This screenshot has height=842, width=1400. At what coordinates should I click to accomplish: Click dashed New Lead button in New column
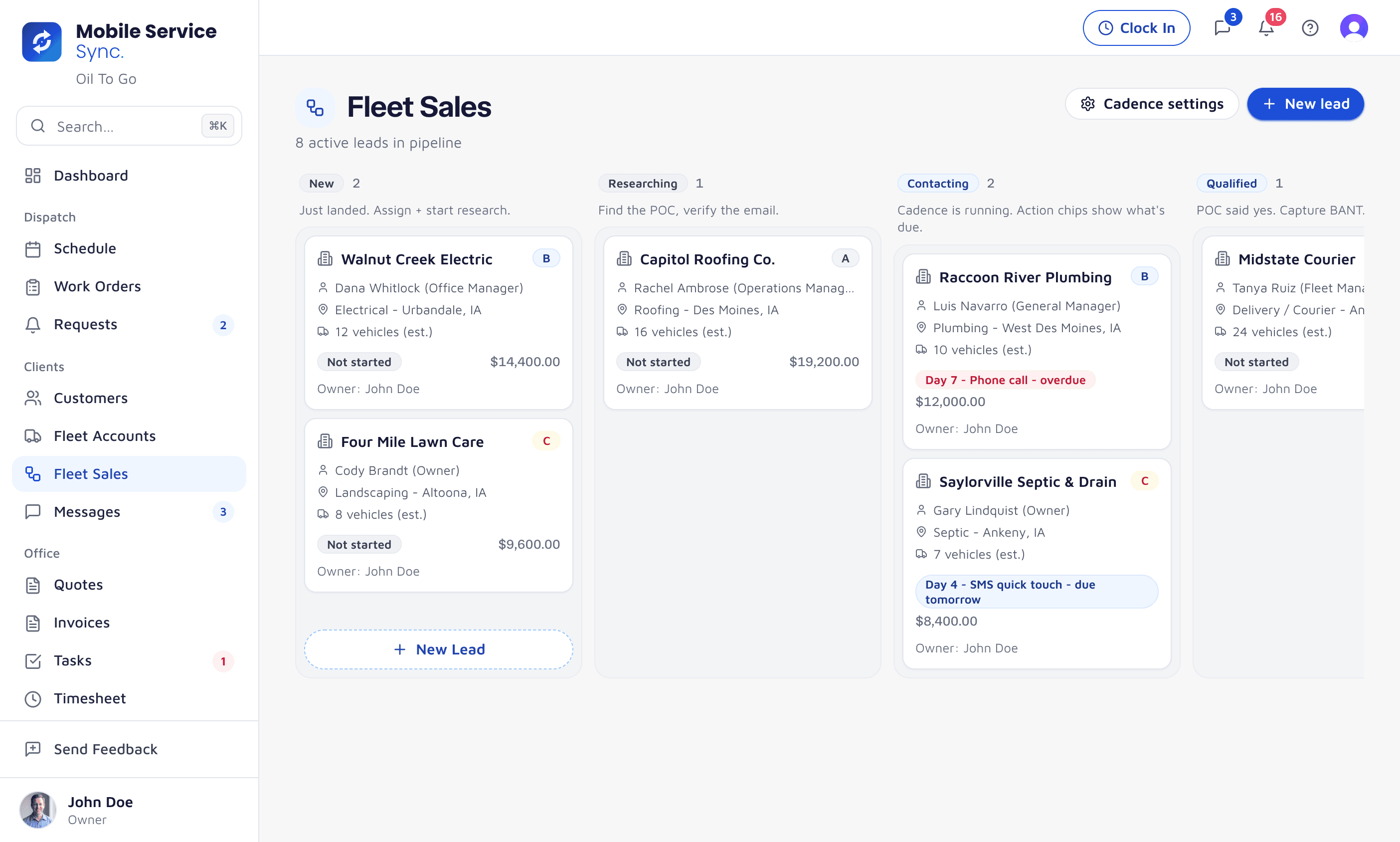tap(438, 649)
